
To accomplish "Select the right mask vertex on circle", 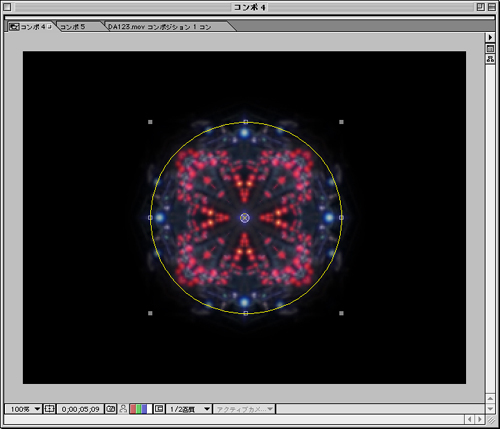I will [x=341, y=218].
